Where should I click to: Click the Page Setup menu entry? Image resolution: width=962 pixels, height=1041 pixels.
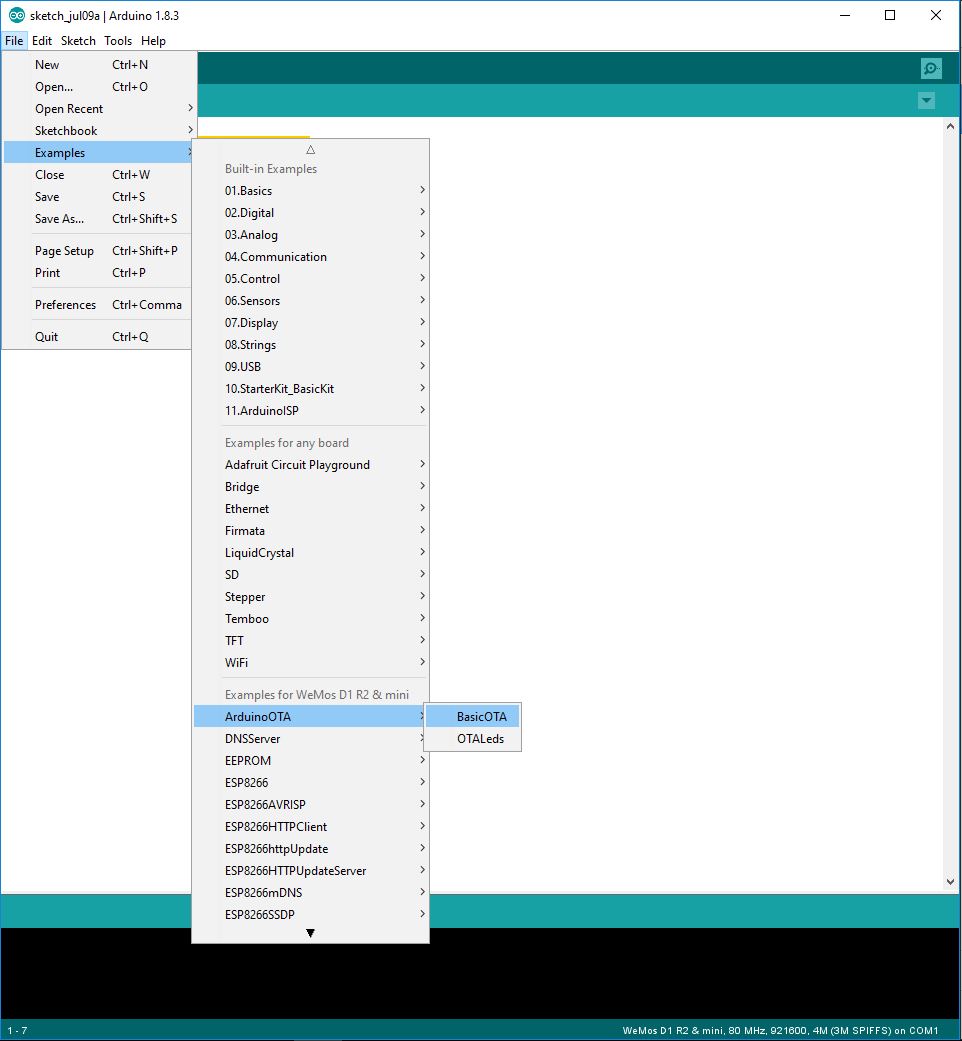tap(64, 251)
